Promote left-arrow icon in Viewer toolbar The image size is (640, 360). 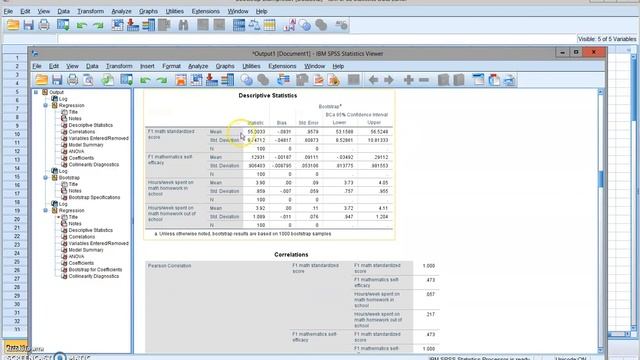373,80
